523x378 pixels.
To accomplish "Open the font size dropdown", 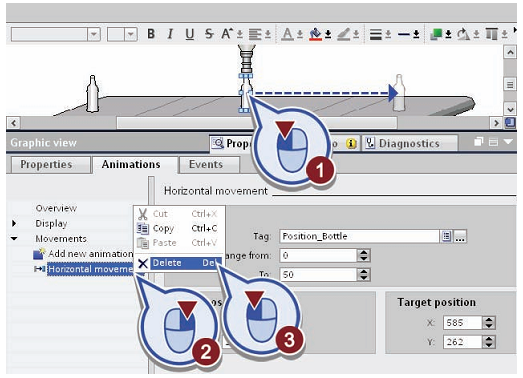I will click(x=131, y=34).
